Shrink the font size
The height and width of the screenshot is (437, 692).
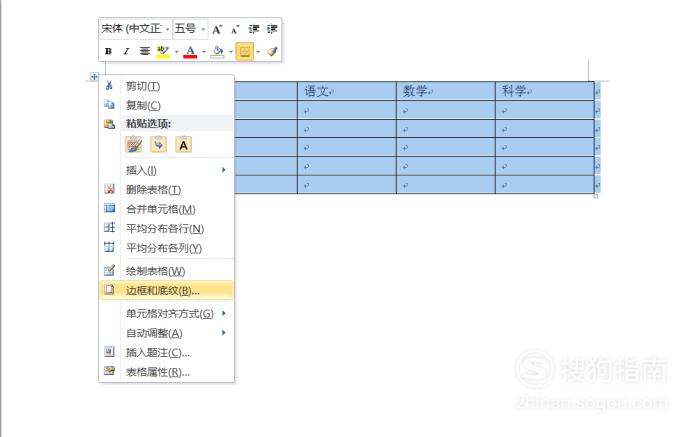tap(235, 29)
